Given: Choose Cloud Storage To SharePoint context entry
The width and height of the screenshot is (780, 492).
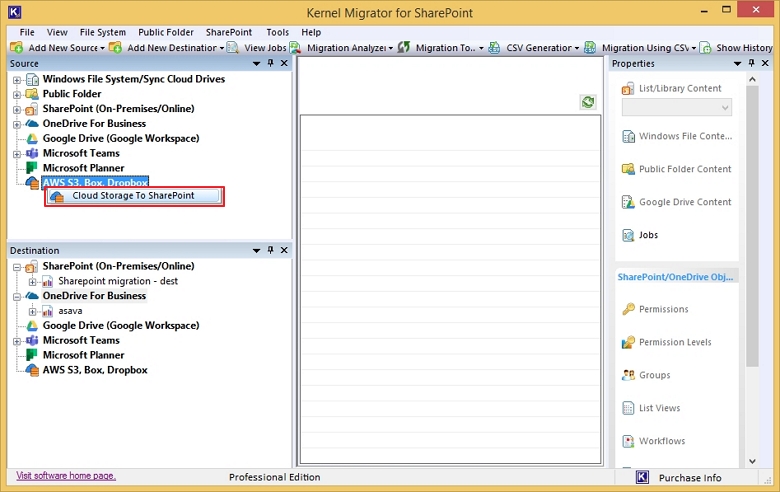Looking at the screenshot, I should (x=134, y=196).
